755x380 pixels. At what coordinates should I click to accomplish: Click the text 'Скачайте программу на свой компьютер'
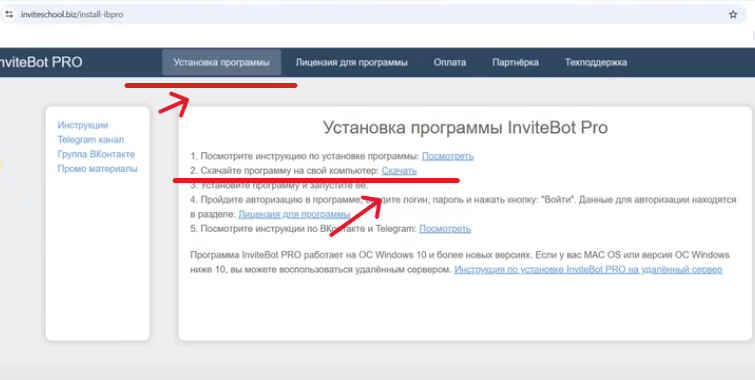point(290,170)
